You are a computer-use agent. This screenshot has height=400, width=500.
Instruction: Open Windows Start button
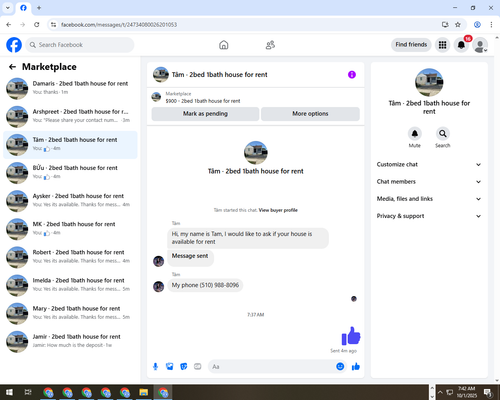9,392
